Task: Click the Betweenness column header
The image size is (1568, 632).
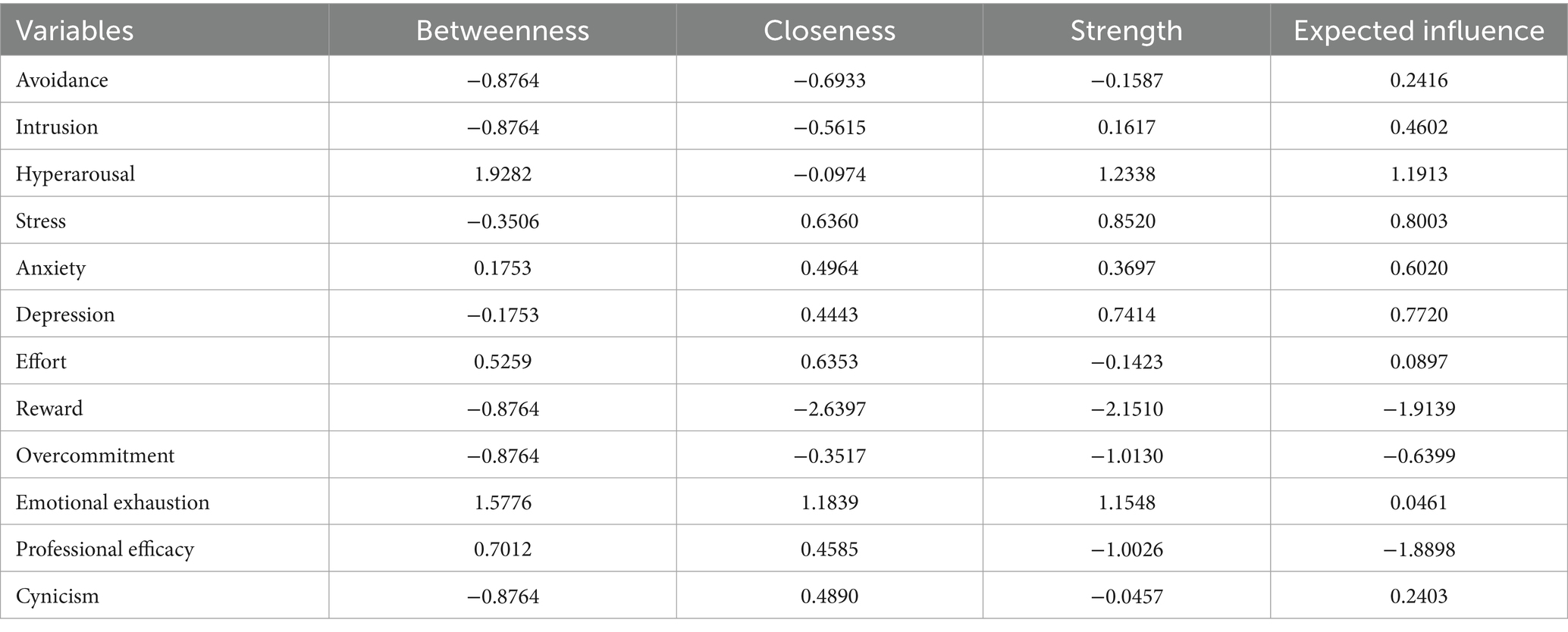Action: pyautogui.click(x=503, y=31)
